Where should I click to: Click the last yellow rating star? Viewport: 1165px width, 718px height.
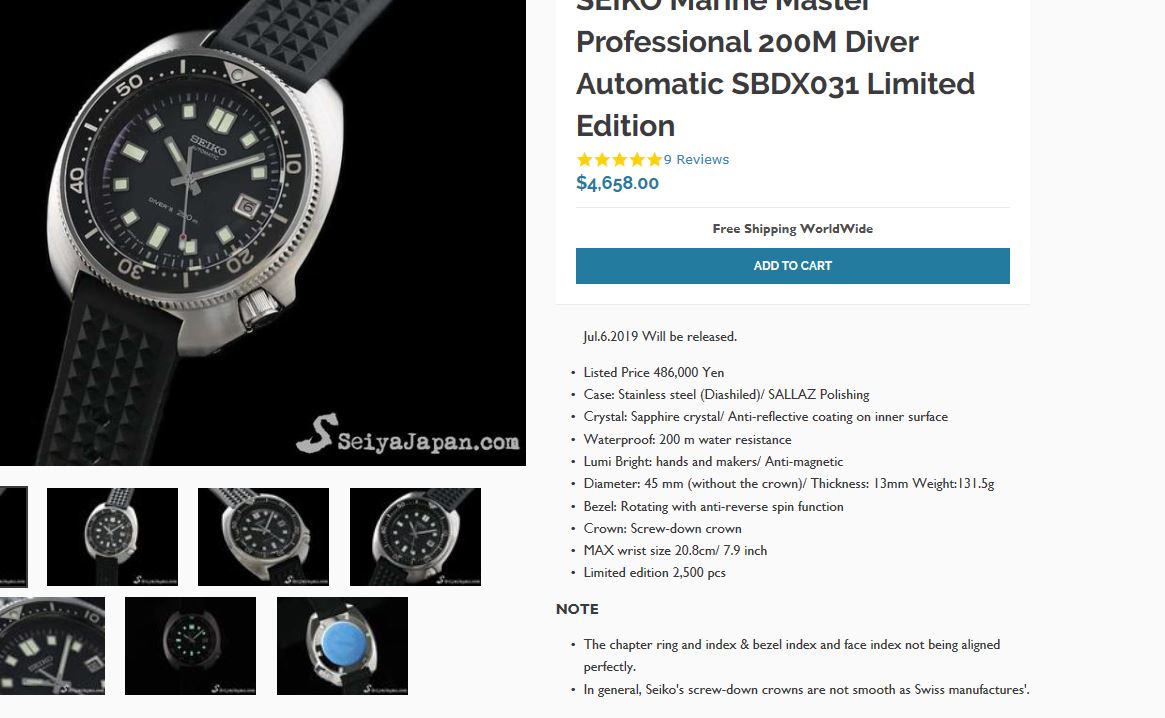pos(654,159)
